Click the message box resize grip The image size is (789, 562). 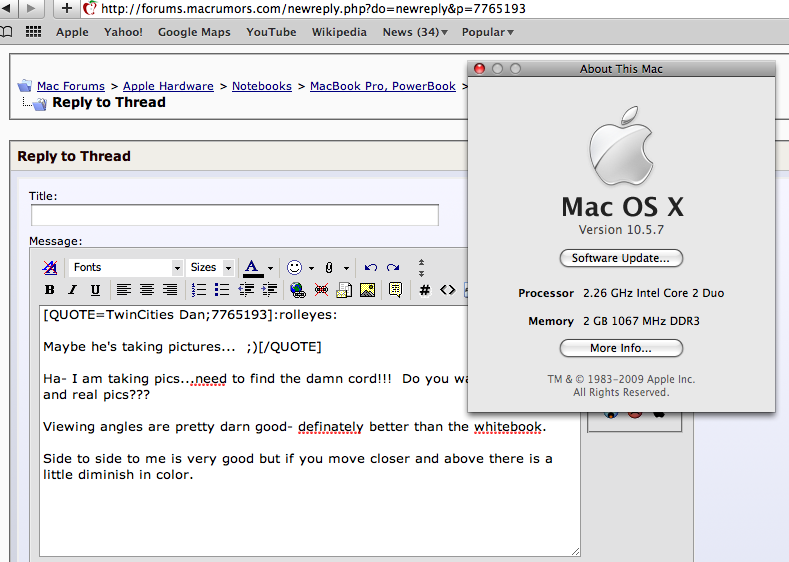[576, 551]
